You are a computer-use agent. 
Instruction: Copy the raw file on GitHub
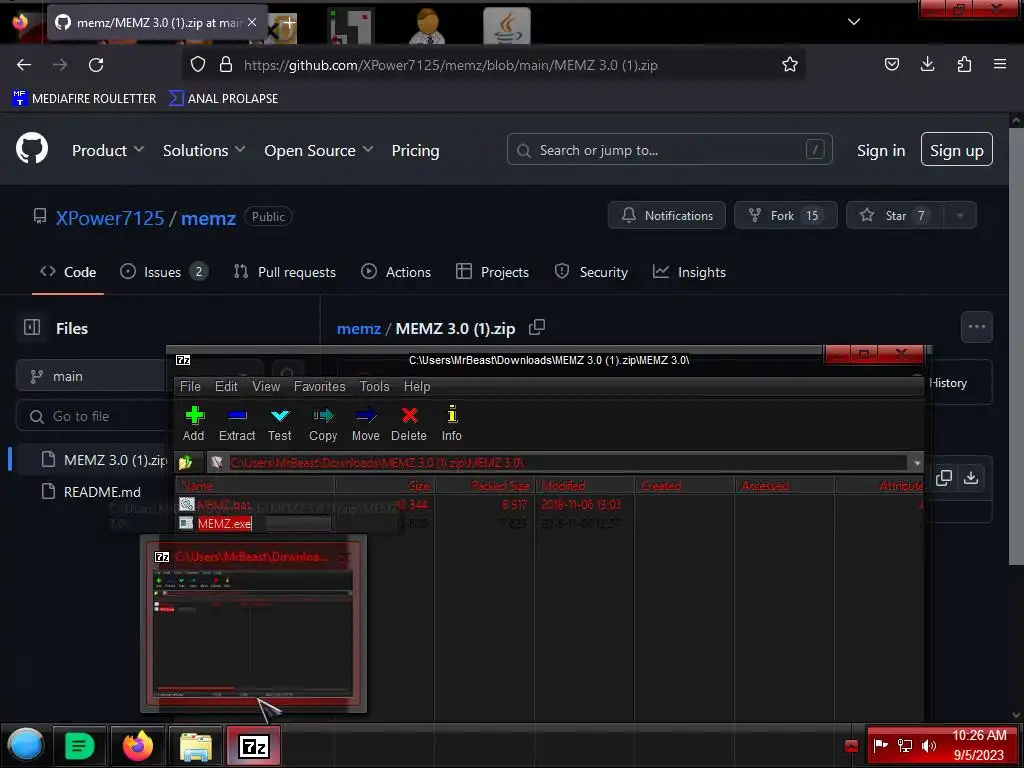pos(944,477)
